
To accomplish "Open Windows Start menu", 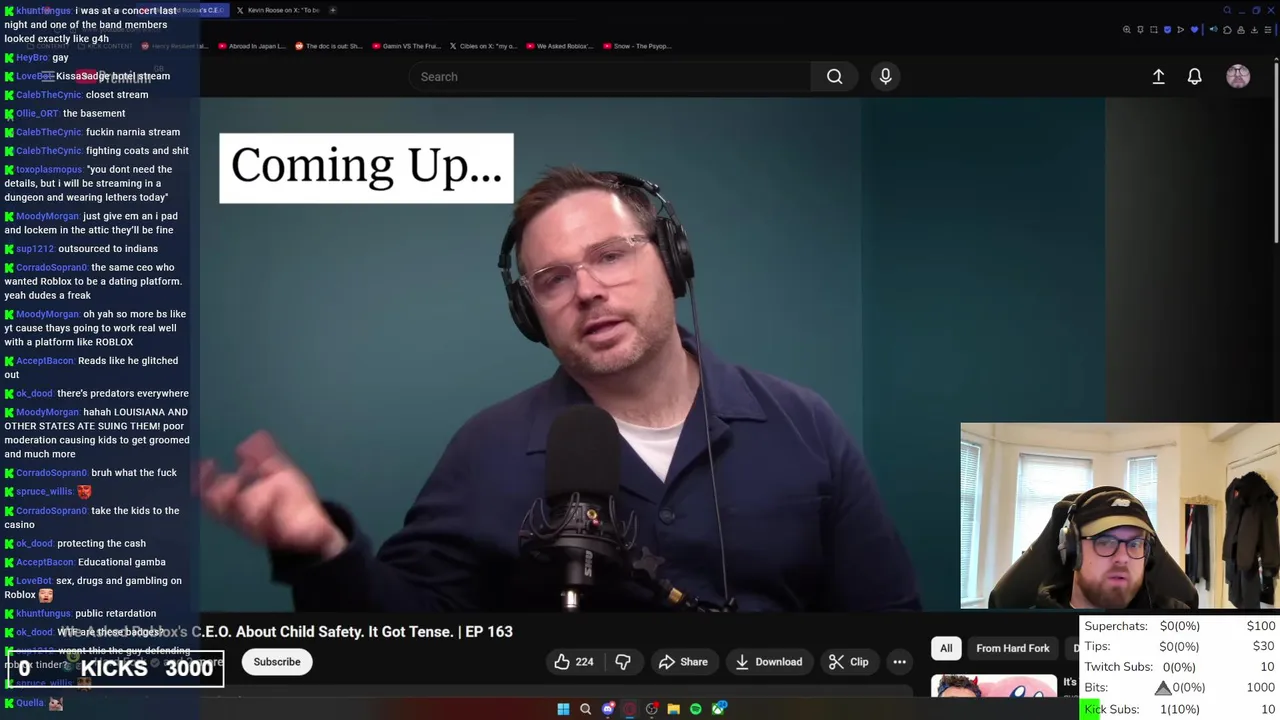I will 563,709.
